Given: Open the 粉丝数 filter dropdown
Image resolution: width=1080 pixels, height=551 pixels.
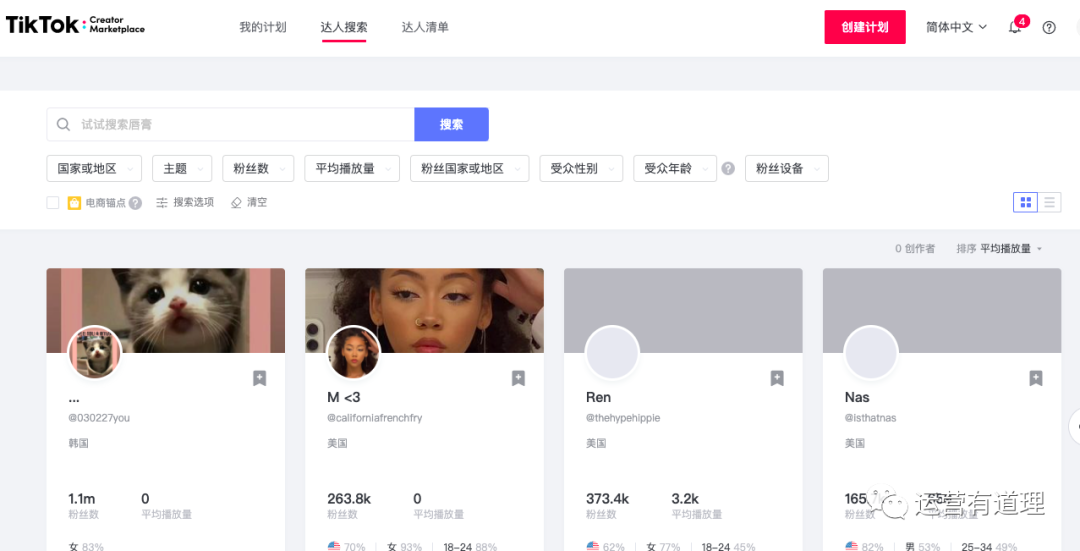Looking at the screenshot, I should click(258, 169).
